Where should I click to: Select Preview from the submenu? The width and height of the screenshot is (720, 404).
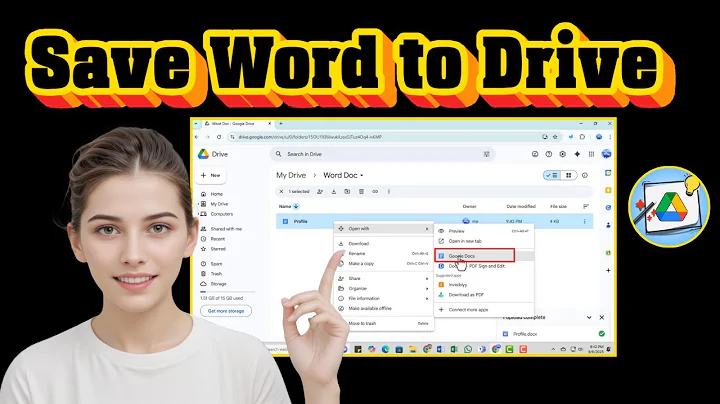click(x=484, y=231)
